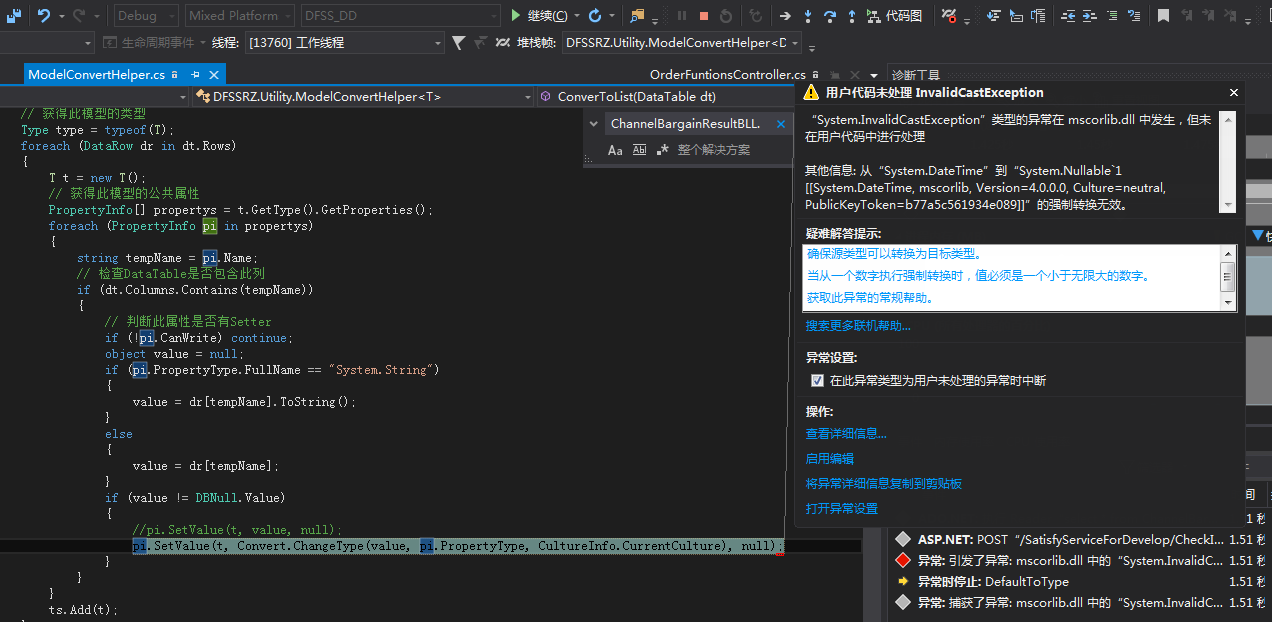Click the thread filter funnel icon
Screen dimensions: 1272x622
pos(458,42)
